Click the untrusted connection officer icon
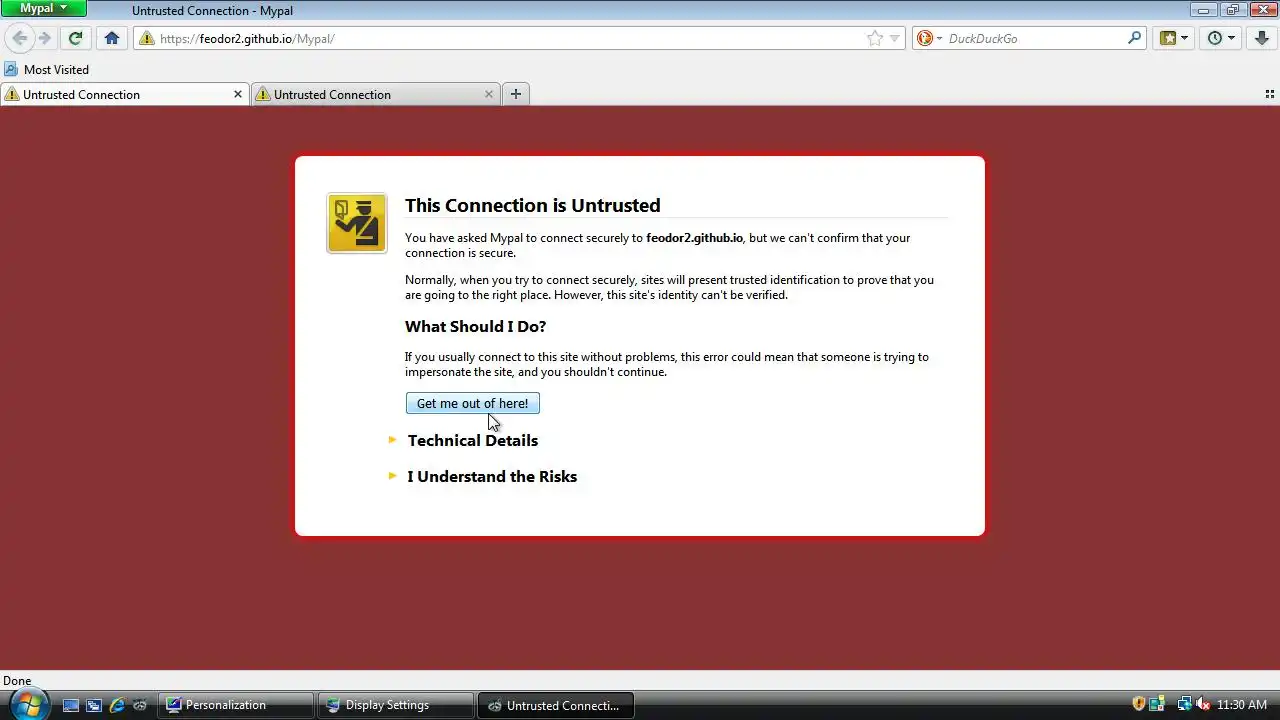The width and height of the screenshot is (1280, 720). tap(357, 223)
